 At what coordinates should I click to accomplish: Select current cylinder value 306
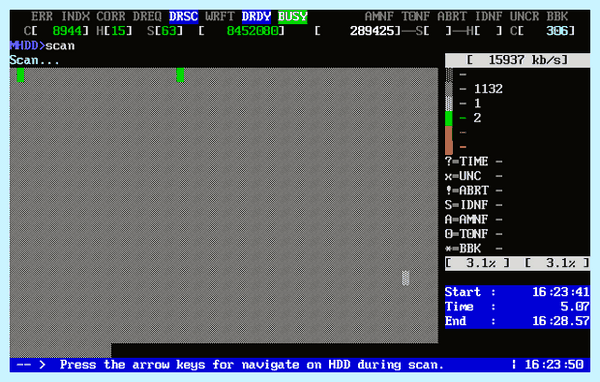557,31
